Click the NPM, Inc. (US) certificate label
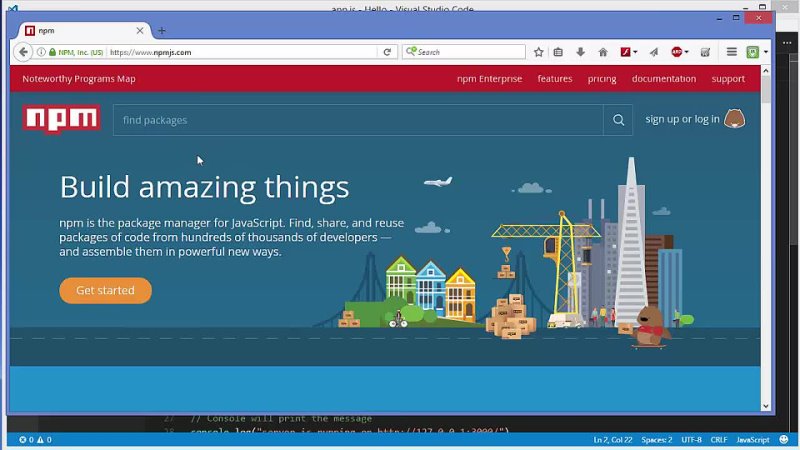The image size is (800, 450). (x=81, y=52)
